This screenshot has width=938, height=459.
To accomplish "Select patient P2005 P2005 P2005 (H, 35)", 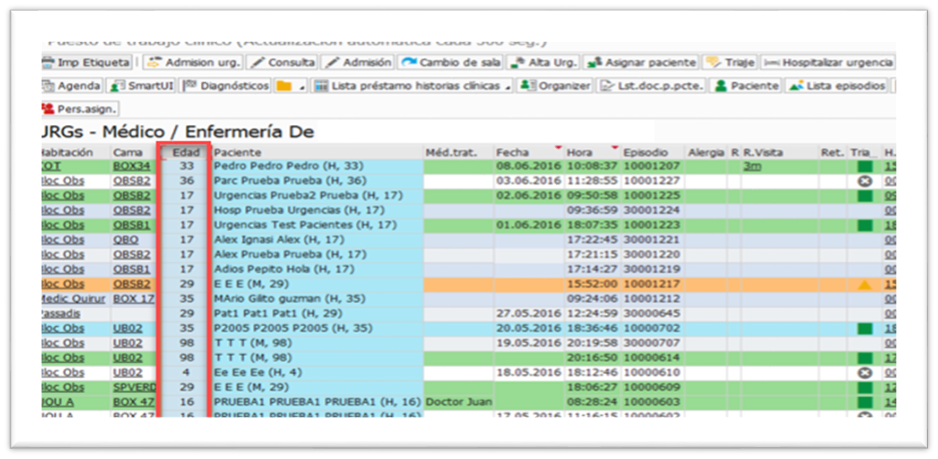I will (293, 328).
